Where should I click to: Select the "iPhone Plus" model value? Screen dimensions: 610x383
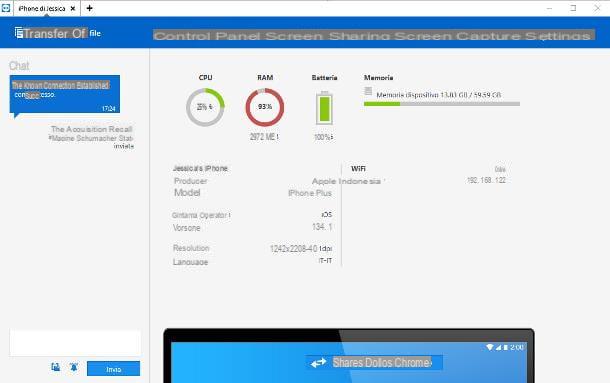point(310,193)
